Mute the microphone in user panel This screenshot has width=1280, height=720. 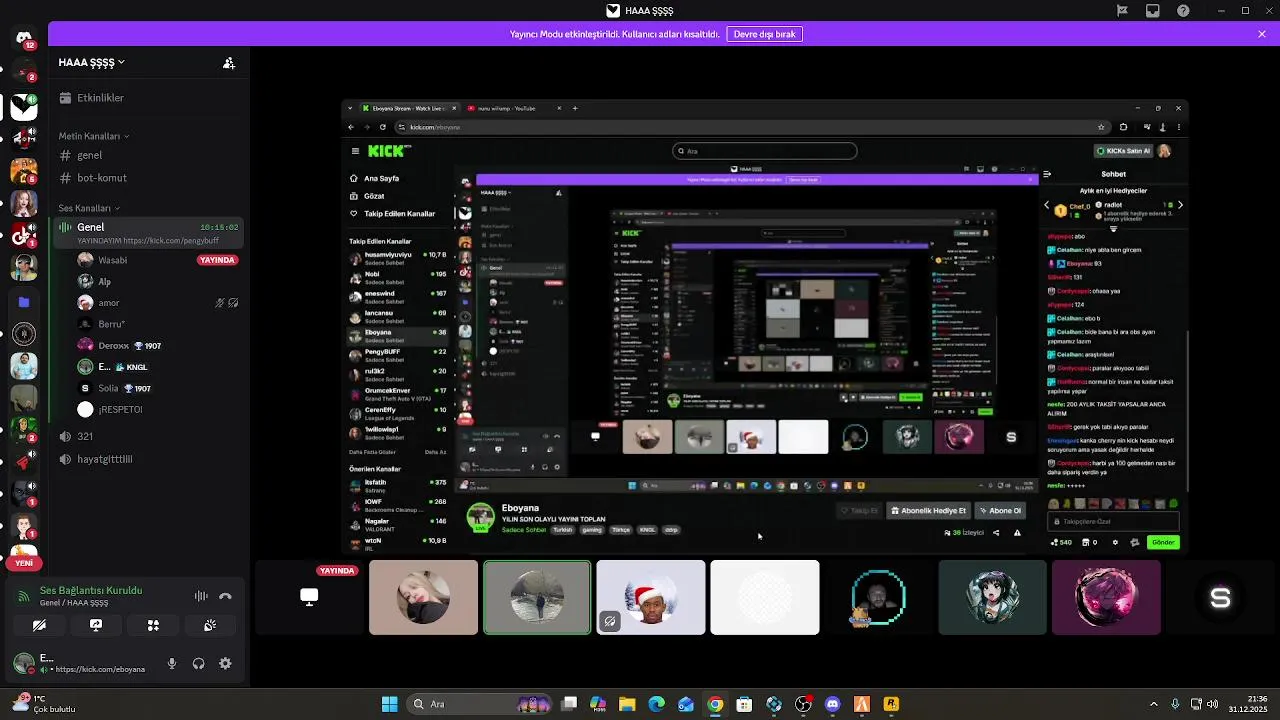pos(172,663)
